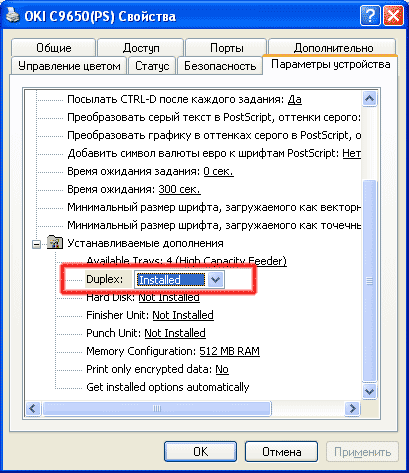Screen dimensions: 409x473
Task: Click the vertical scrollbar down arrow
Action: [x=369, y=391]
